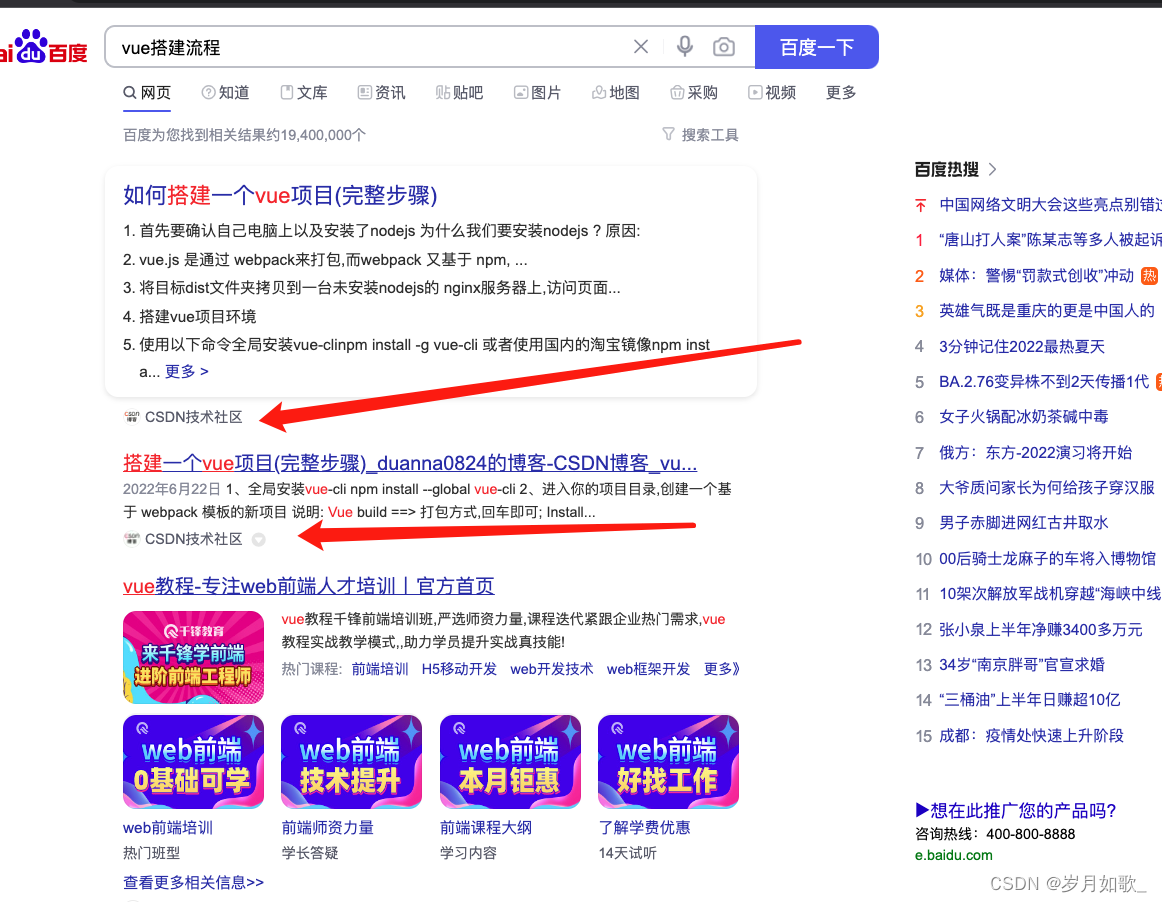Open hot topic 英雄气既是重庆的
The width and height of the screenshot is (1162, 902).
[1046, 311]
